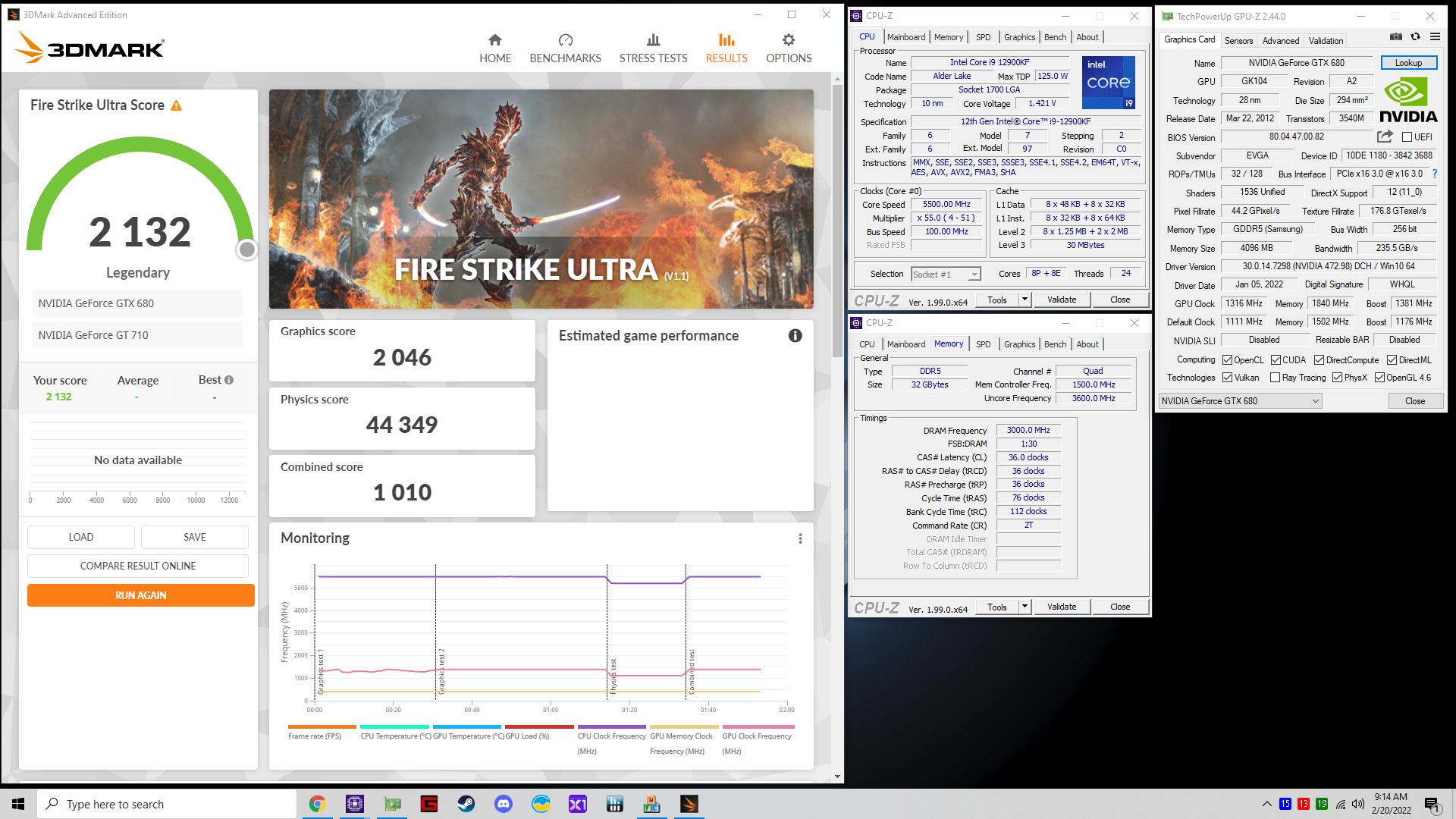Open the Windows Start menu
This screenshot has height=819, width=1456.
(x=18, y=804)
